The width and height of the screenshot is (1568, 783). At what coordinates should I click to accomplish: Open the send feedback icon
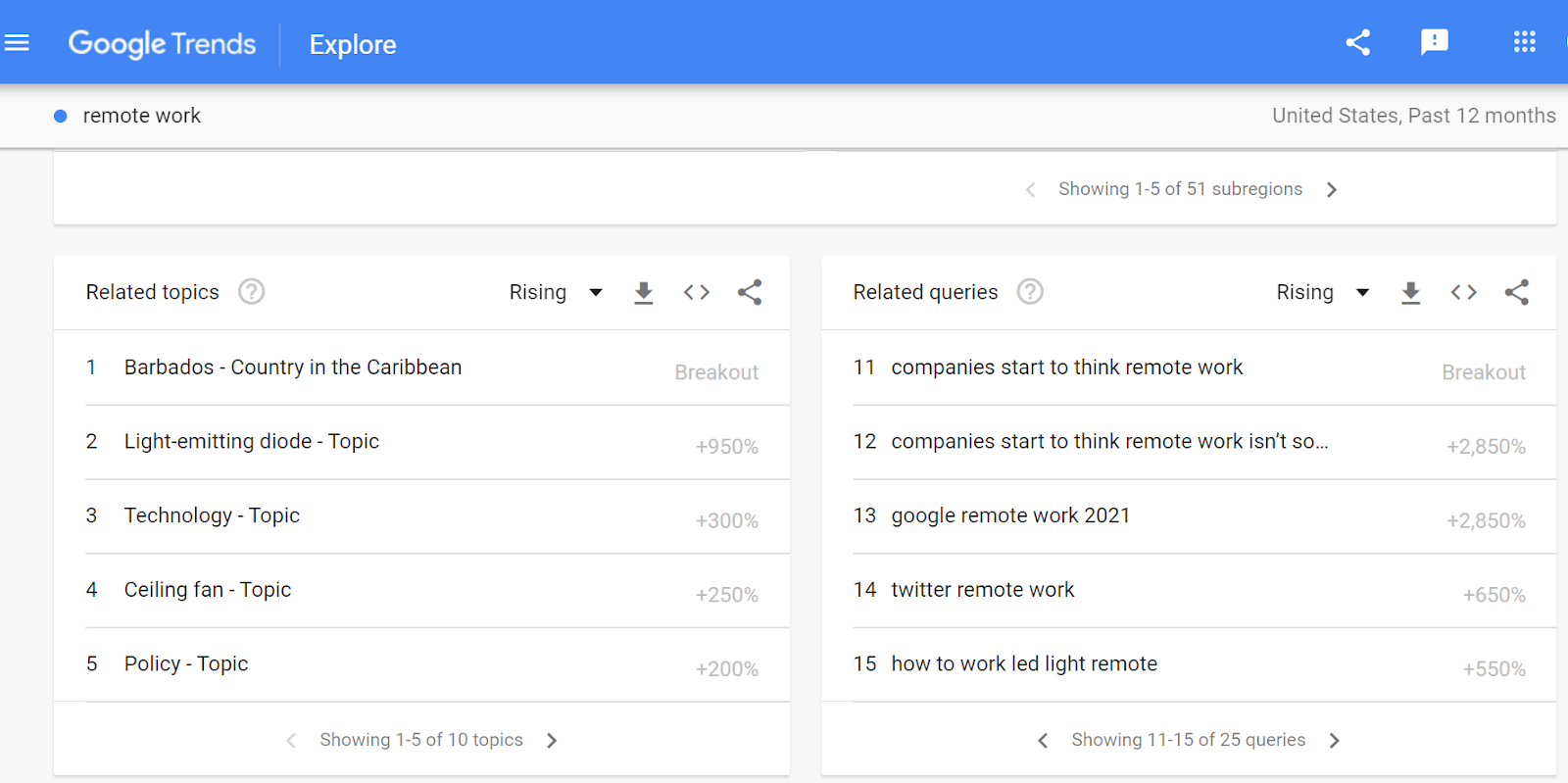1434,42
